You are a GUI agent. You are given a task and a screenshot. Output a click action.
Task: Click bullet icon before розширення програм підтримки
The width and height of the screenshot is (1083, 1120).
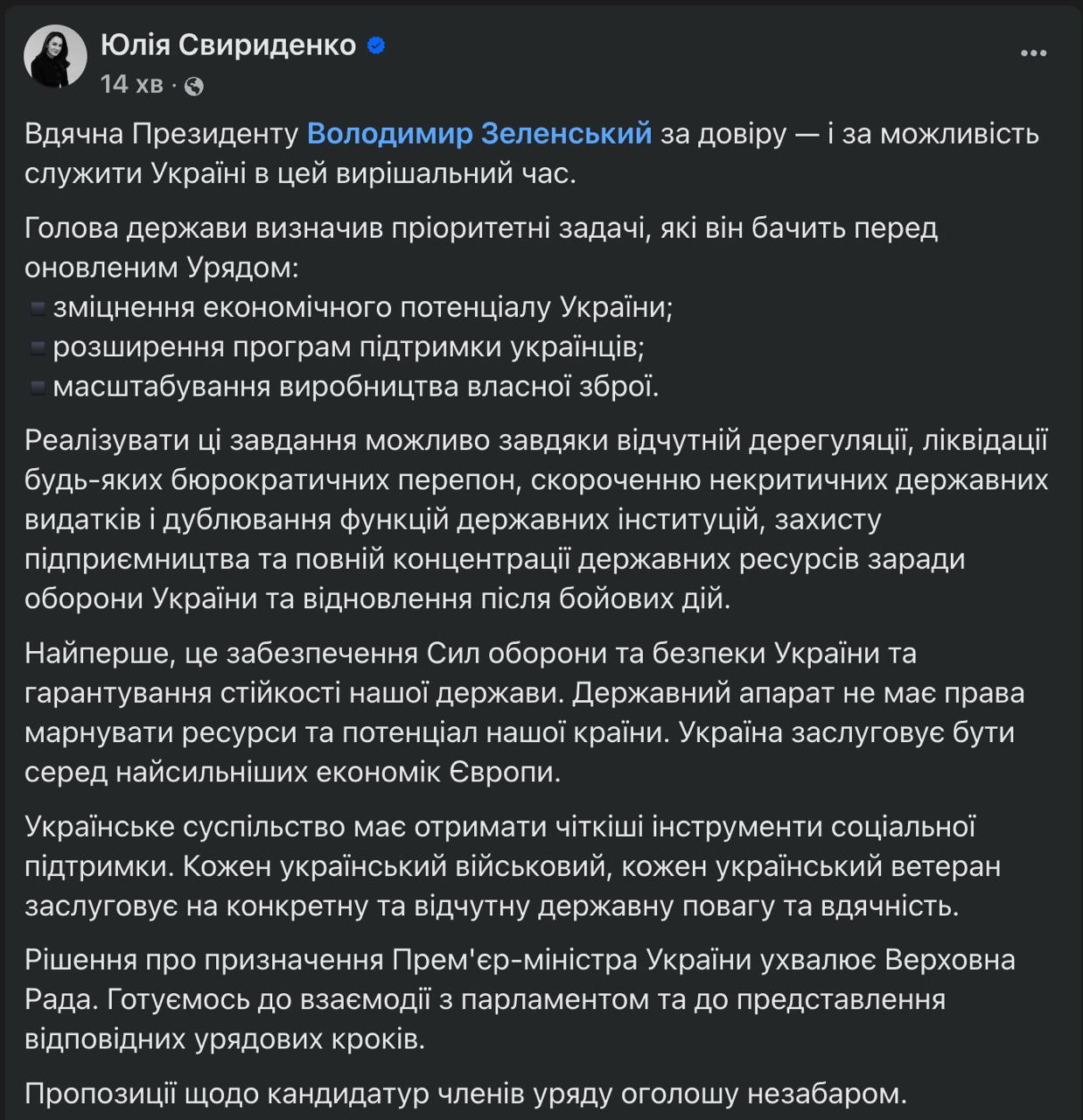click(x=38, y=347)
